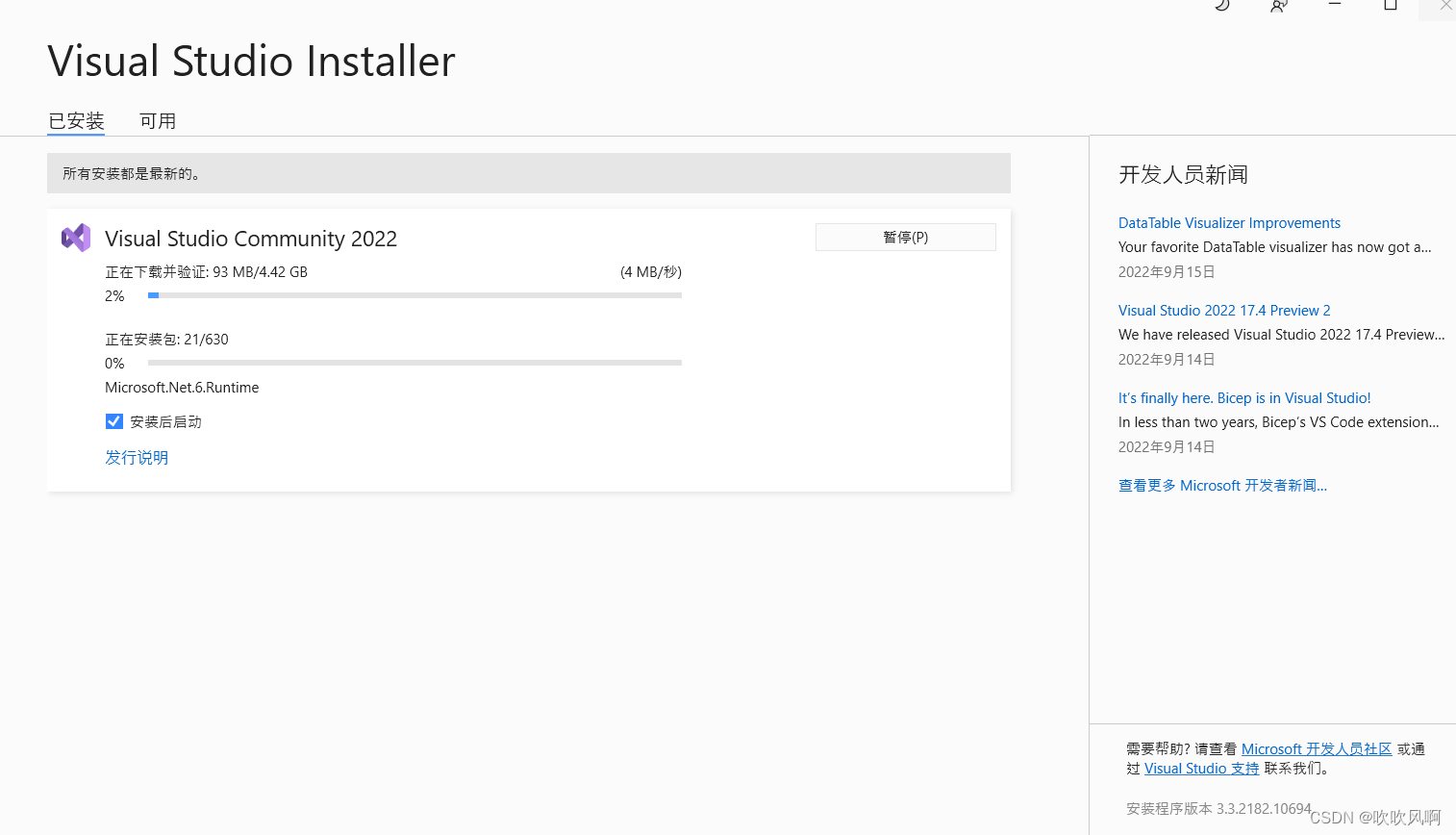This screenshot has width=1456, height=835.
Task: Open Visual Studio 2022 17.4 Preview 2 news
Action: click(x=1224, y=311)
